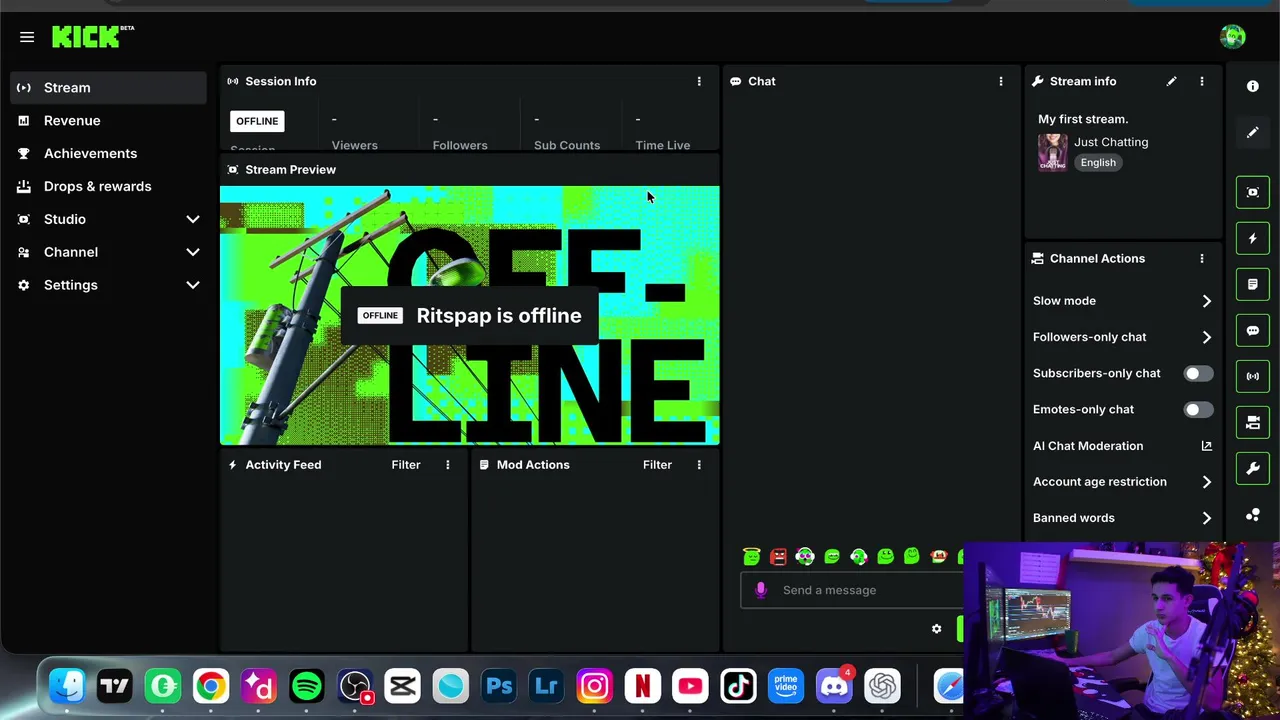
Task: Open Discord from the dock
Action: [834, 686]
